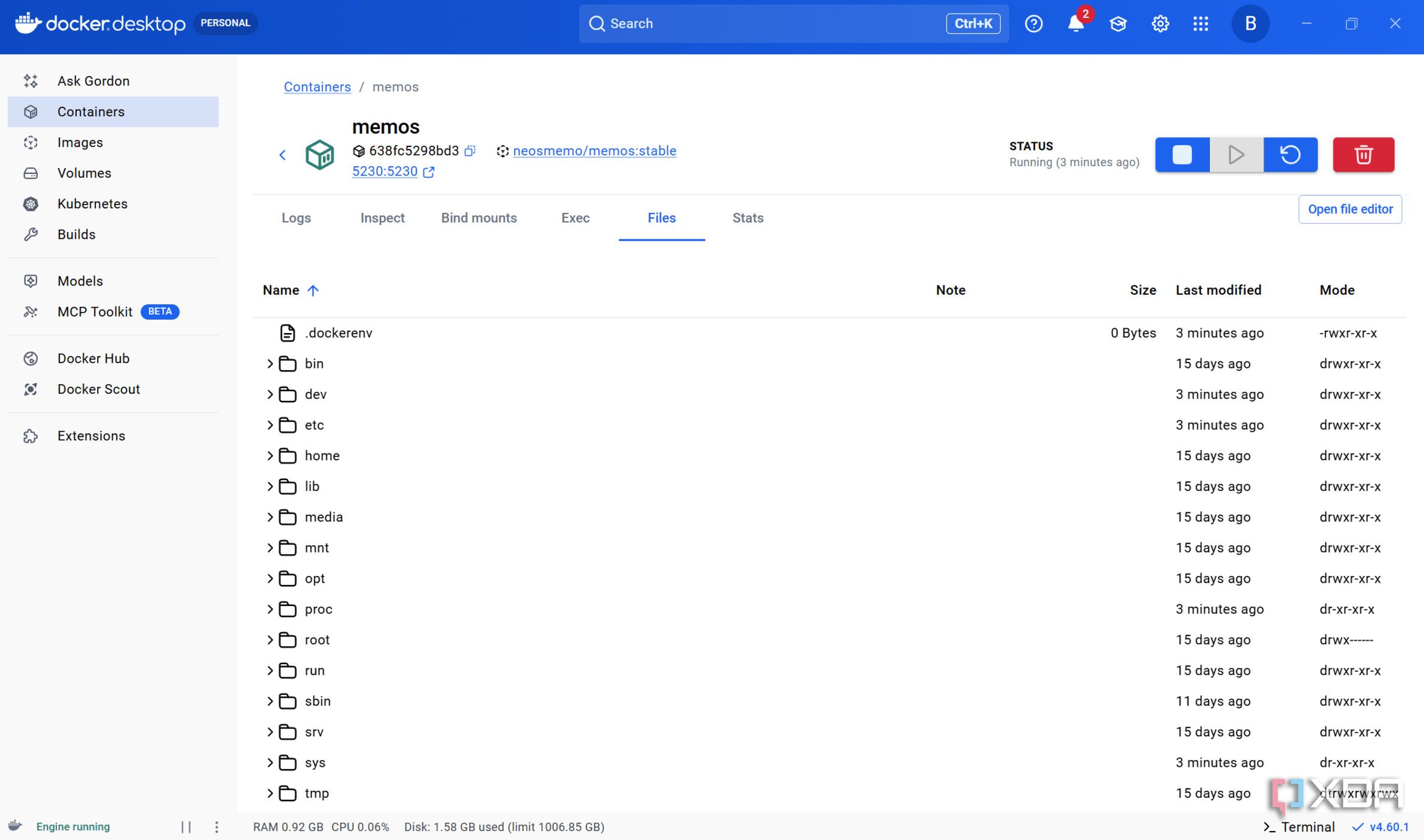Open Docker Scout in the sidebar
Image resolution: width=1424 pixels, height=840 pixels.
[x=113, y=389]
